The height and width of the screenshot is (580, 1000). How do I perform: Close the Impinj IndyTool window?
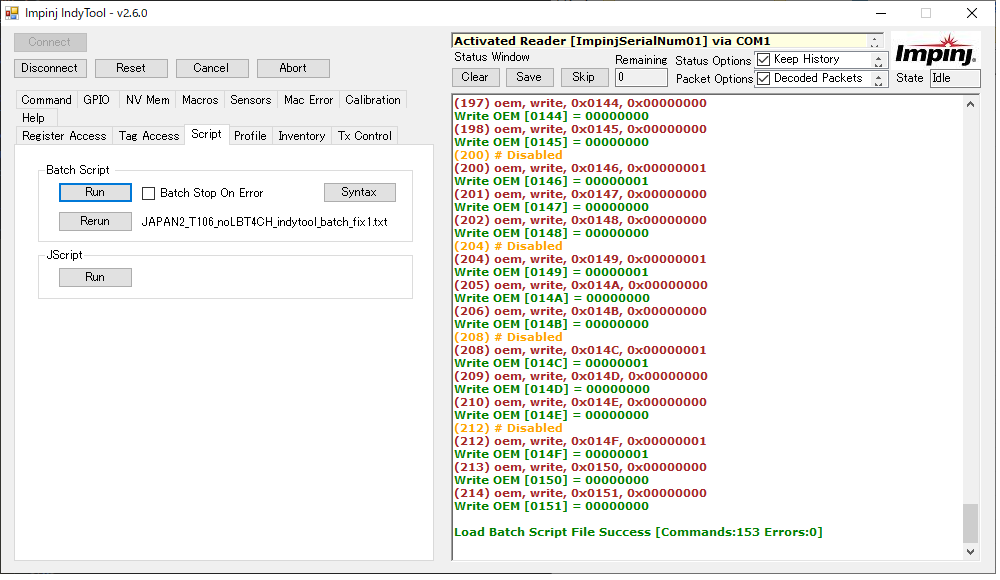coord(971,13)
